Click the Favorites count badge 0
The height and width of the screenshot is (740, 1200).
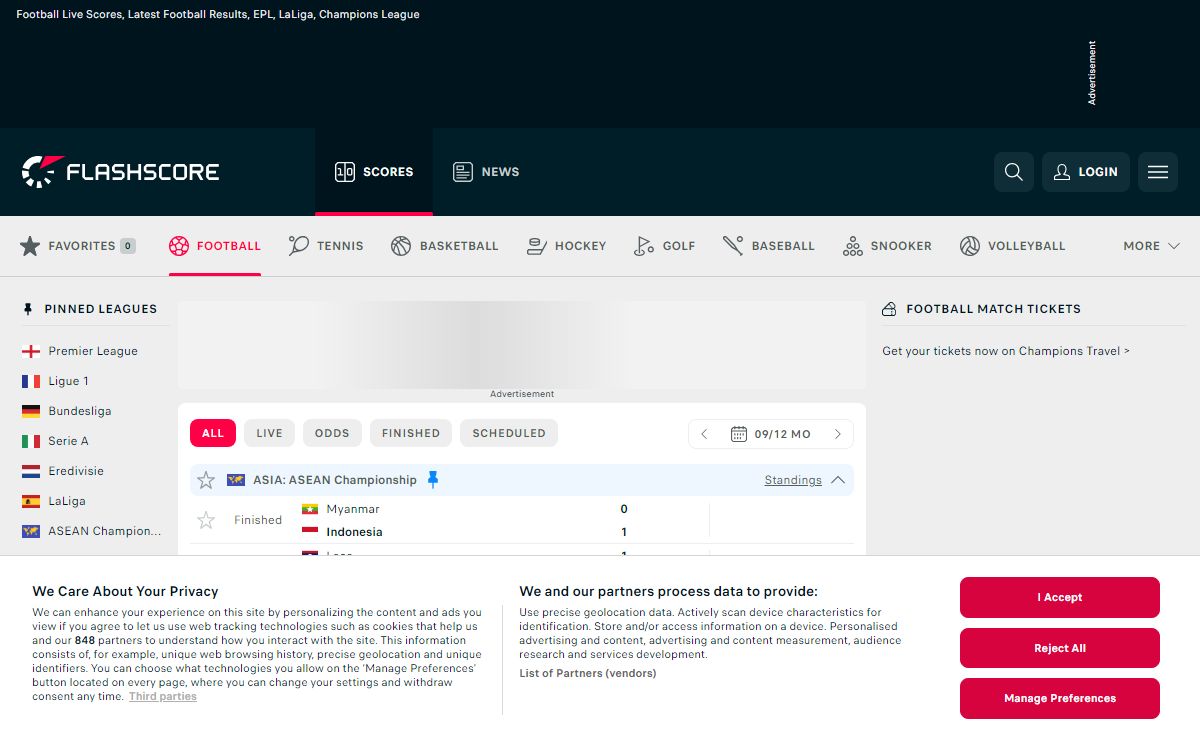coord(128,246)
